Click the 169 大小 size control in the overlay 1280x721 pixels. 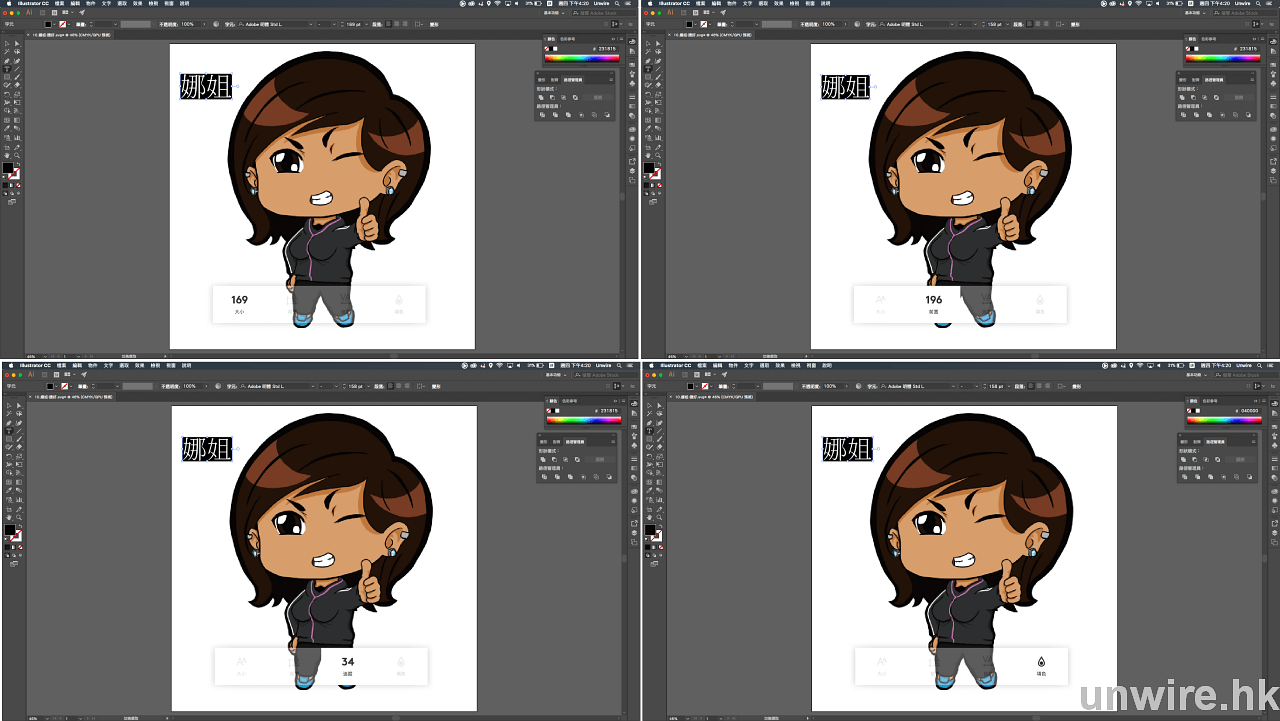(239, 303)
